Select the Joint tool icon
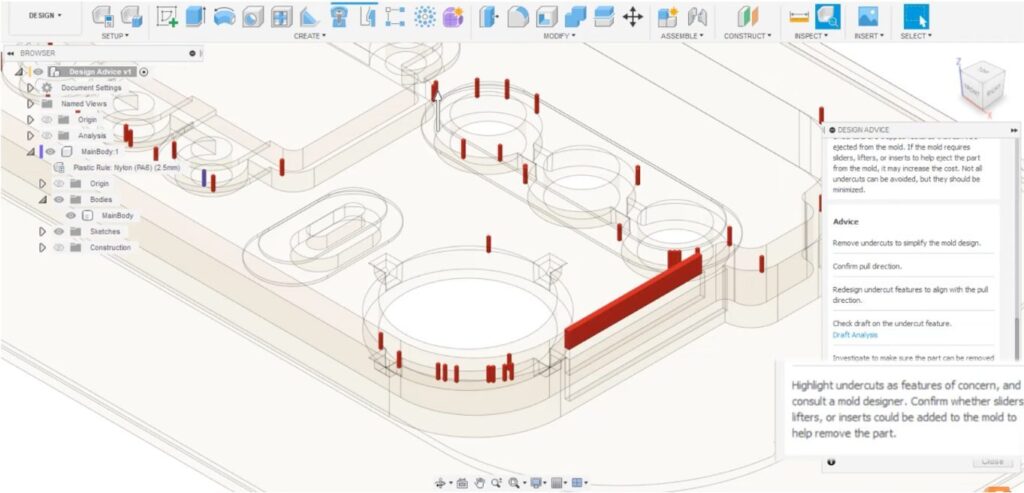 click(x=697, y=17)
